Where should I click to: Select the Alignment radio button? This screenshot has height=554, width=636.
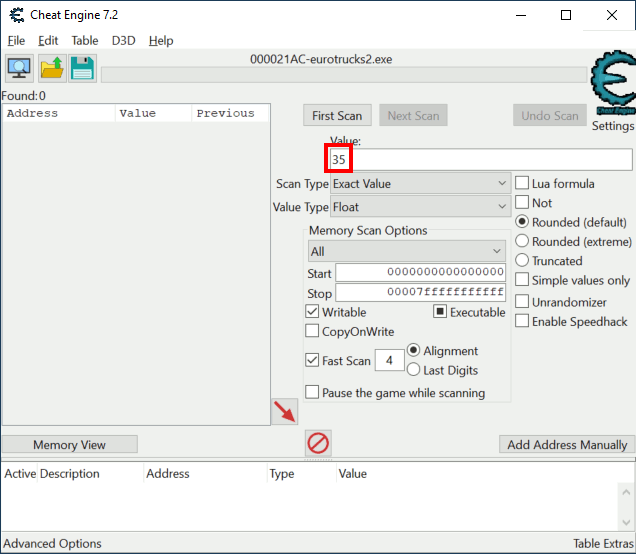[413, 350]
